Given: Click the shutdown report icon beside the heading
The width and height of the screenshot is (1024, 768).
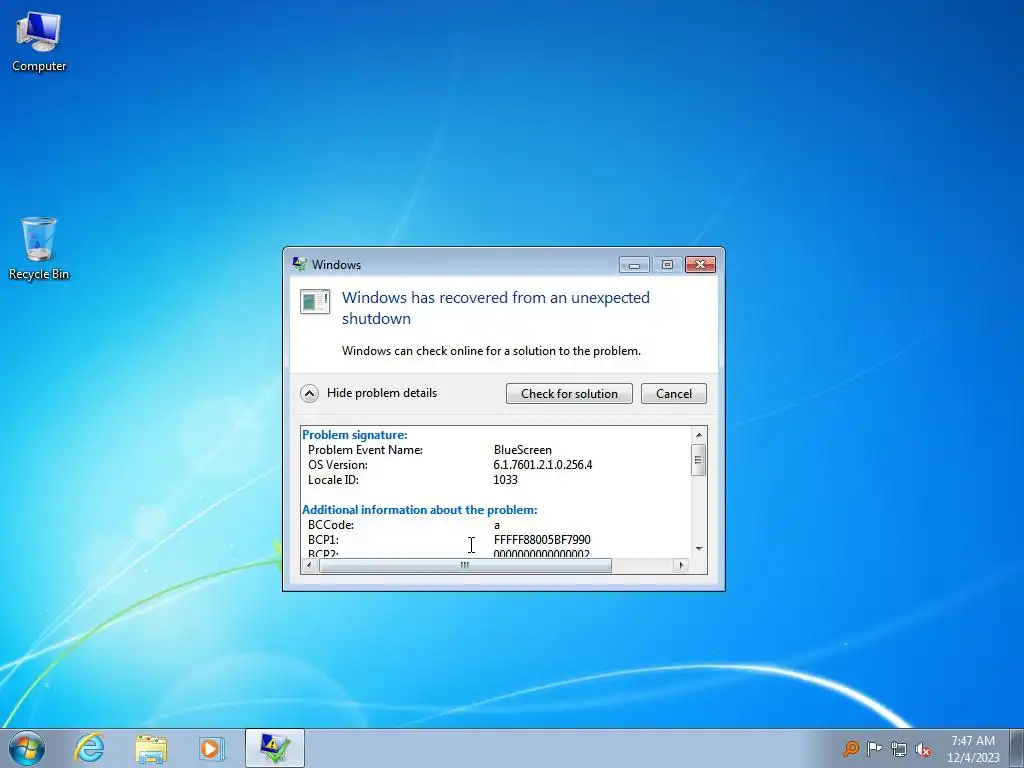Looking at the screenshot, I should tap(315, 301).
